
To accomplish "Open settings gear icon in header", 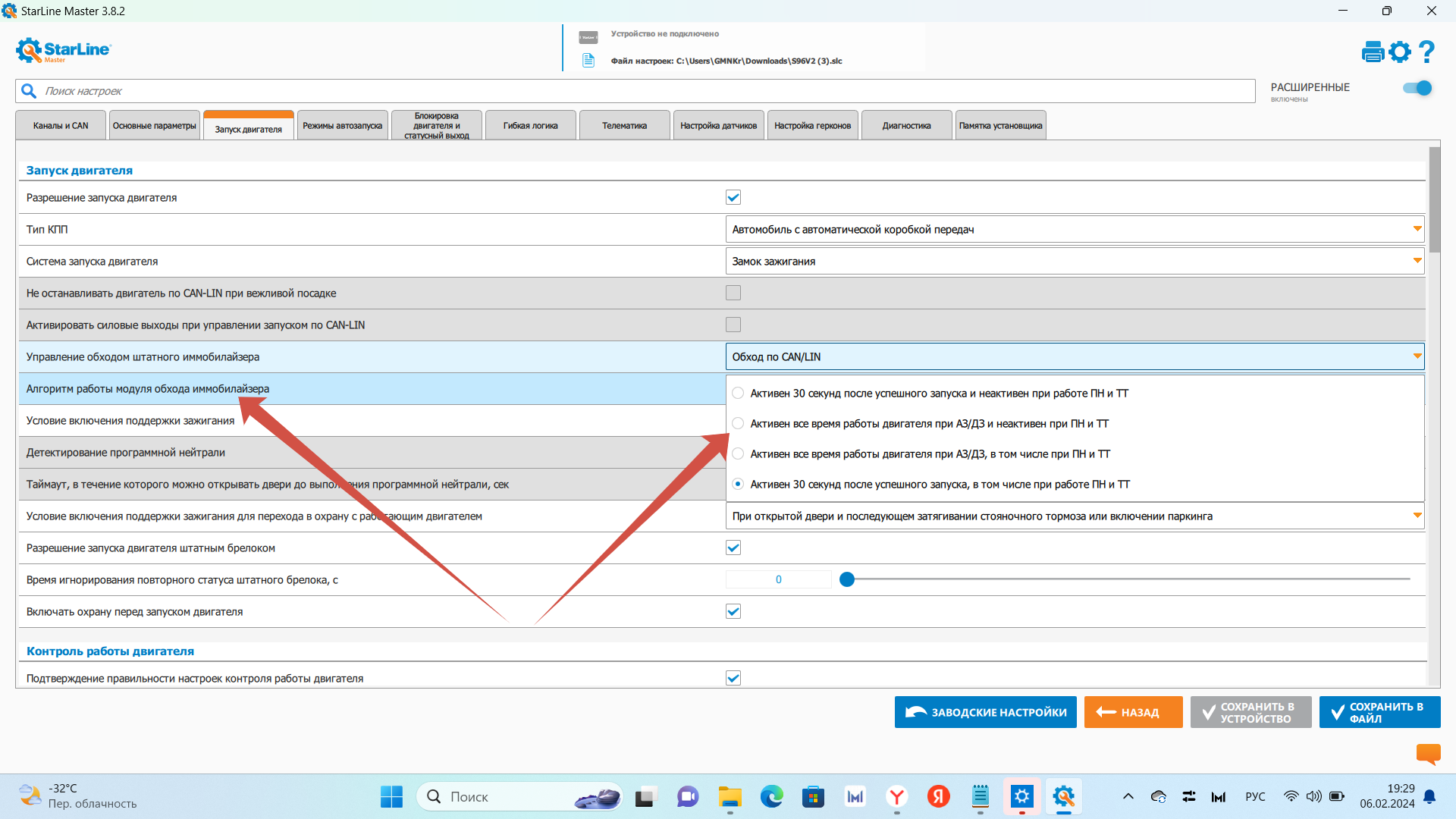I will click(1400, 52).
